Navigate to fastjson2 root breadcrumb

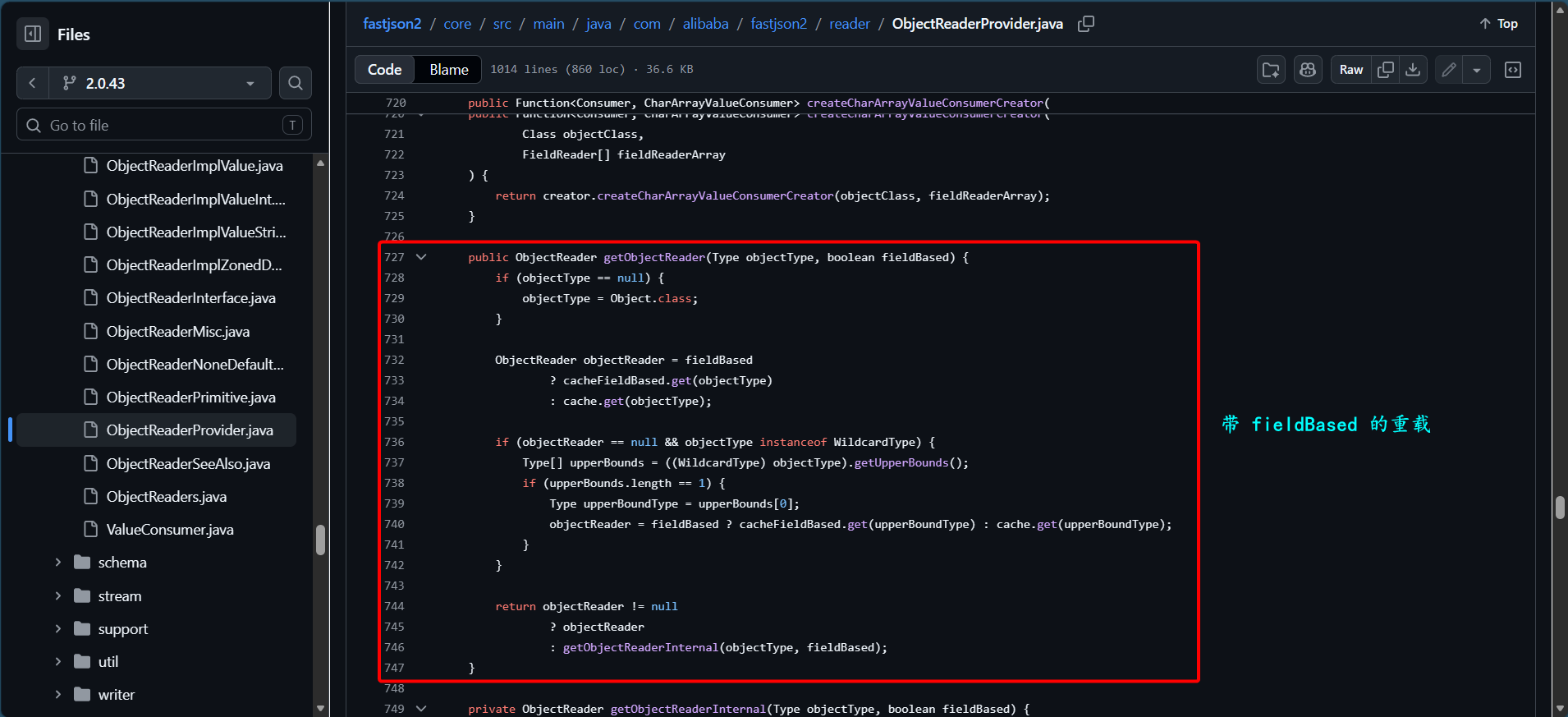pos(392,24)
